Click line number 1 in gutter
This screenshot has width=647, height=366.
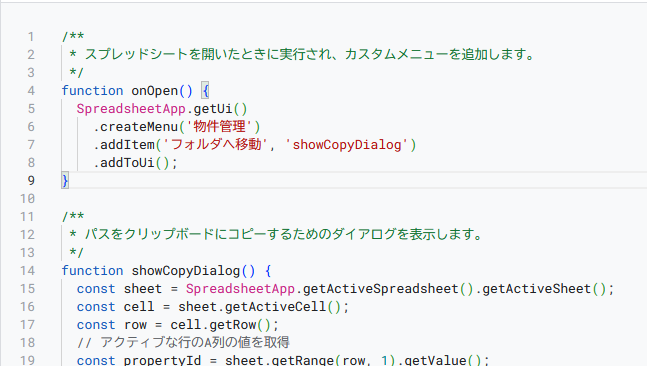coord(31,37)
